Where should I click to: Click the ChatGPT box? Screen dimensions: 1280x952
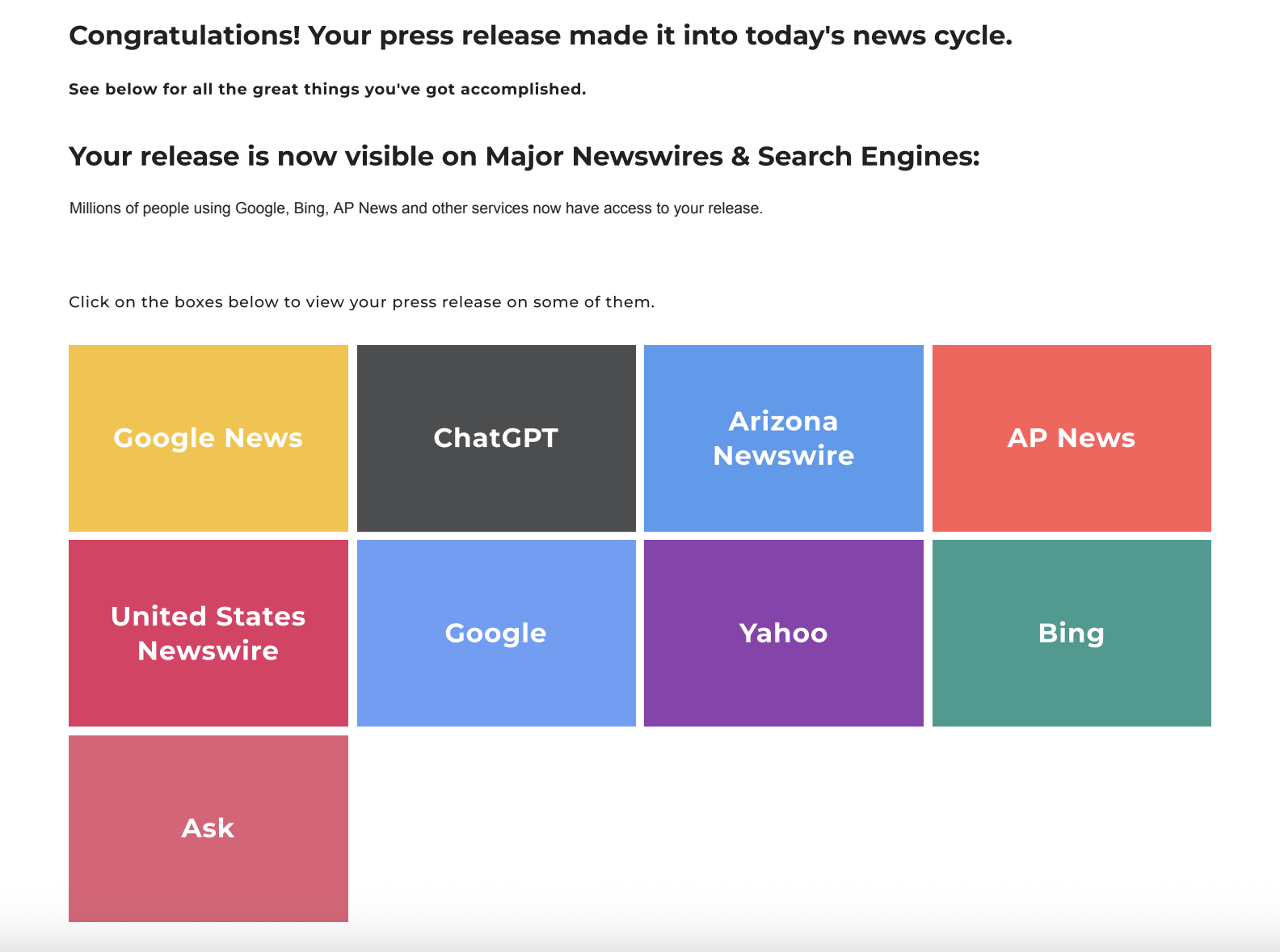click(x=496, y=438)
